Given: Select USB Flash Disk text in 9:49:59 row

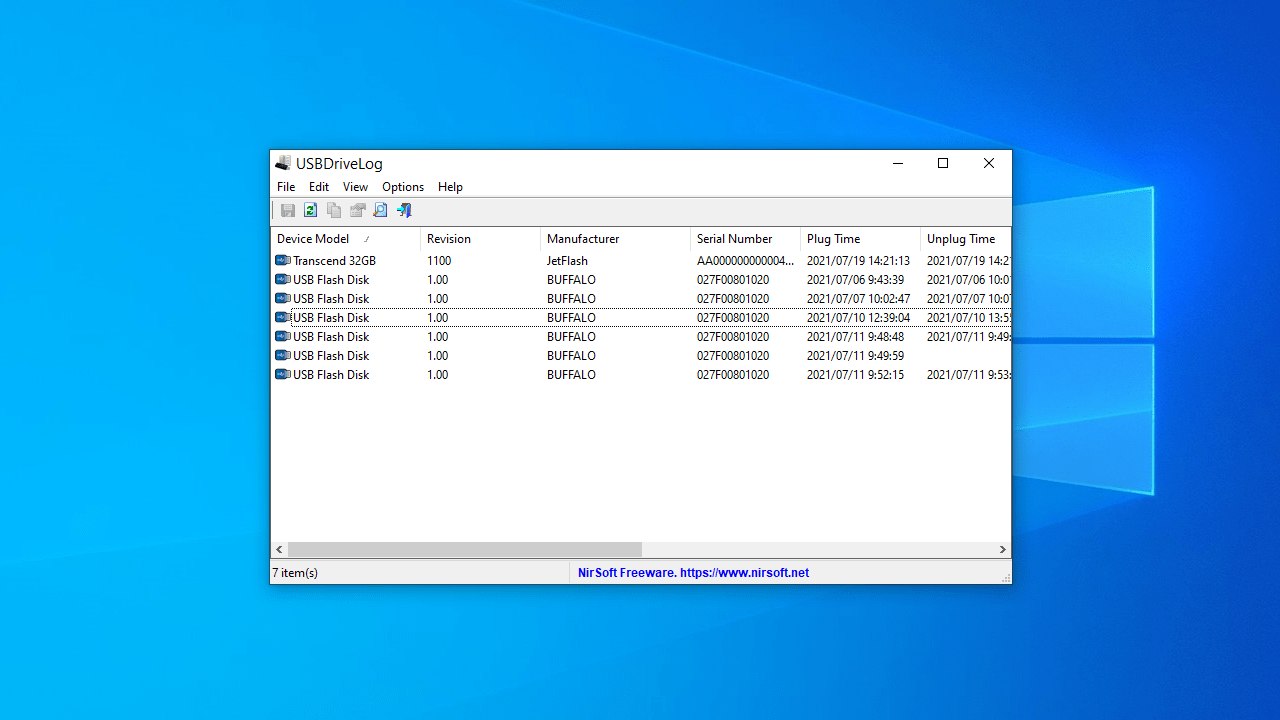Looking at the screenshot, I should (x=331, y=356).
